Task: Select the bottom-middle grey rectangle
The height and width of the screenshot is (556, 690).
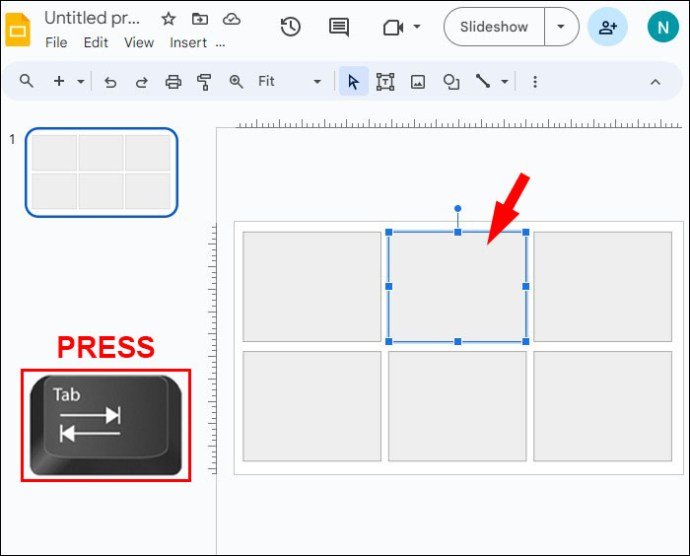Action: [x=457, y=406]
